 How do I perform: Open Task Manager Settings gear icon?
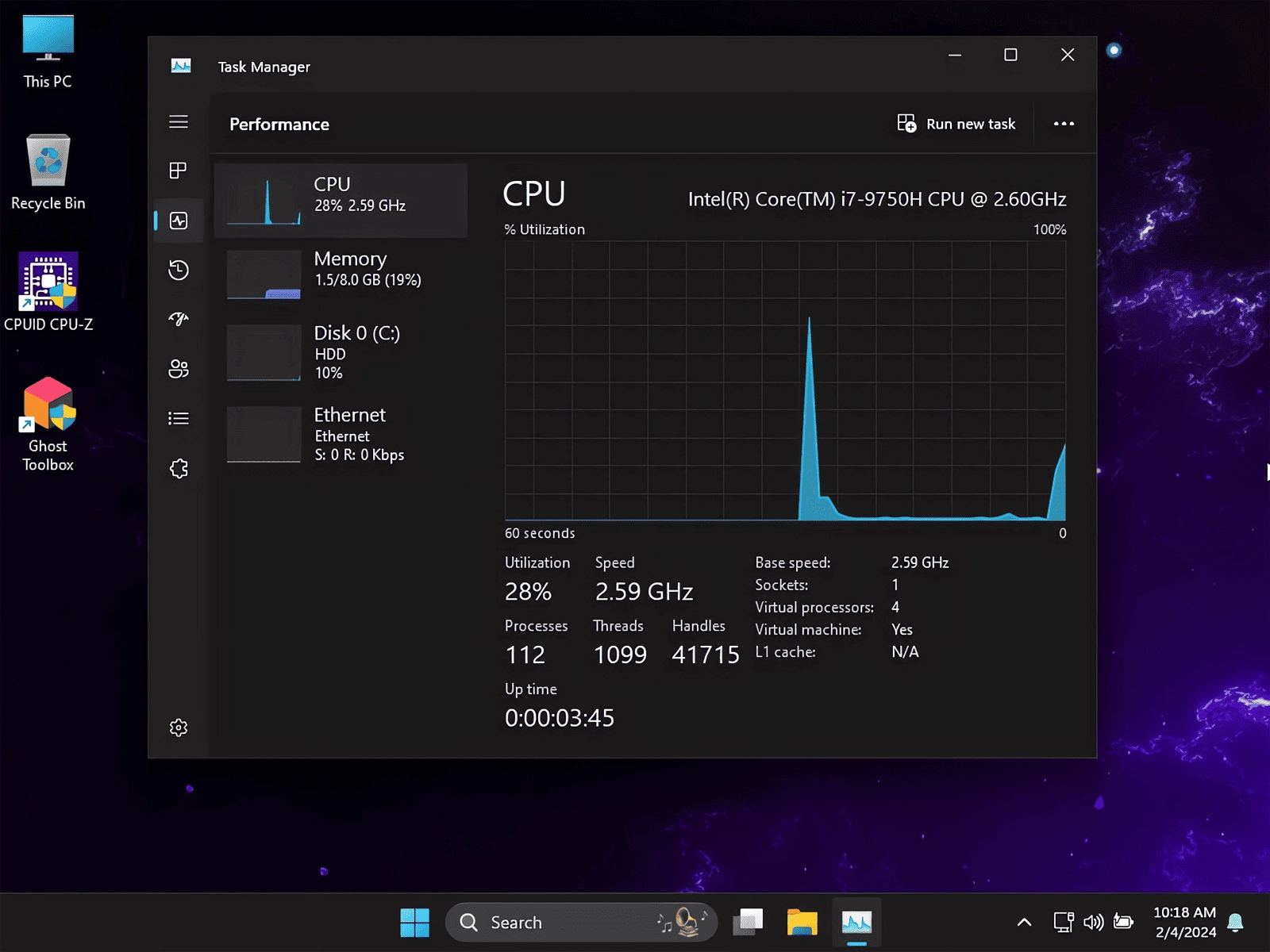coord(179,727)
